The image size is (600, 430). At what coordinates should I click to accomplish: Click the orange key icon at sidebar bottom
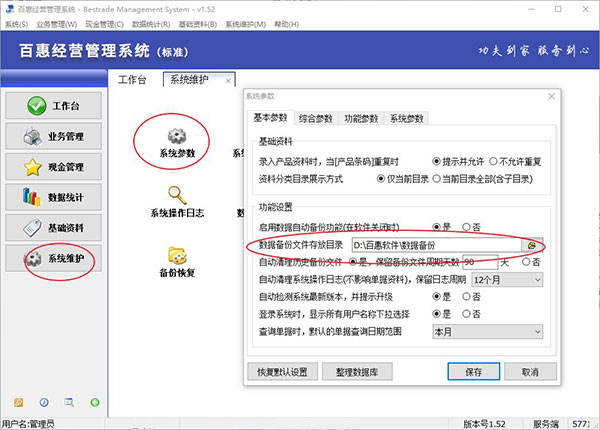click(x=18, y=402)
